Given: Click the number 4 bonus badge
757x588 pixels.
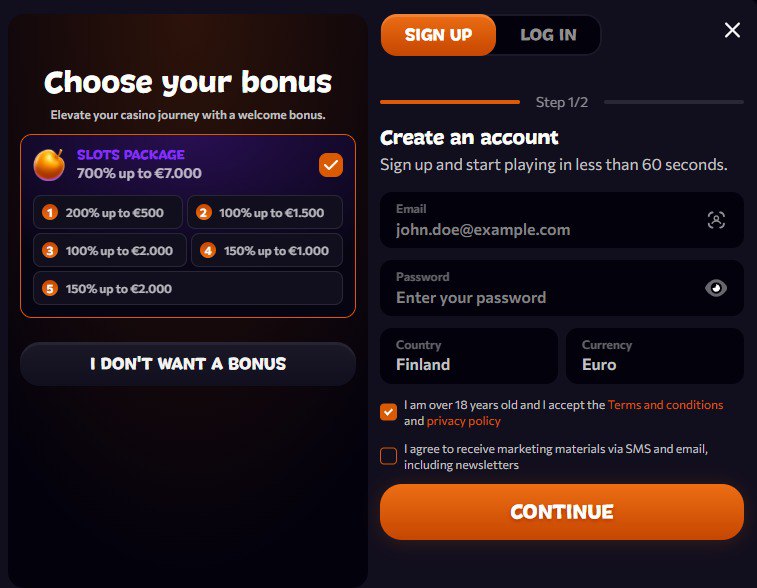Looking at the screenshot, I should pyautogui.click(x=208, y=251).
